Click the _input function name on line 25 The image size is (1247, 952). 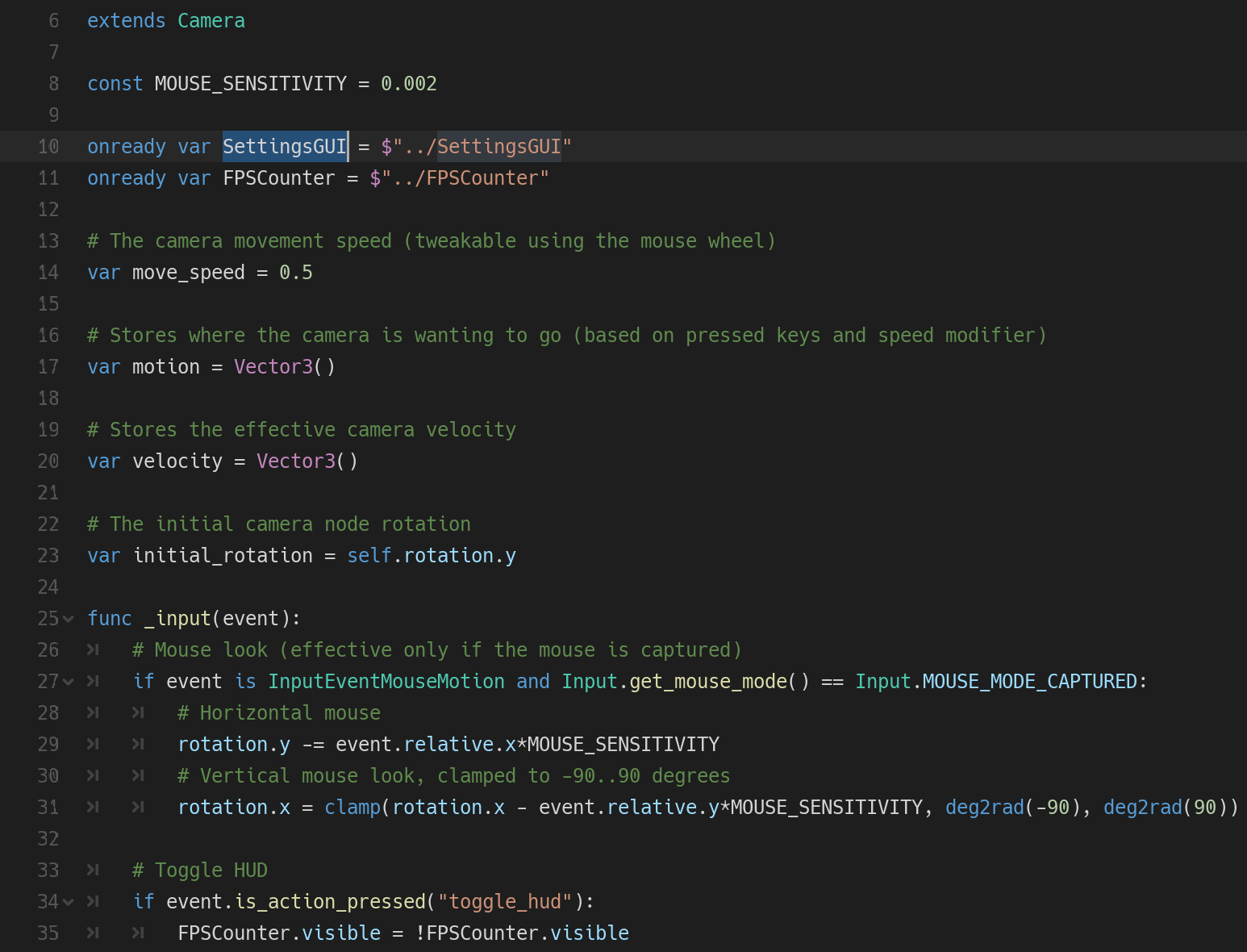(x=177, y=619)
